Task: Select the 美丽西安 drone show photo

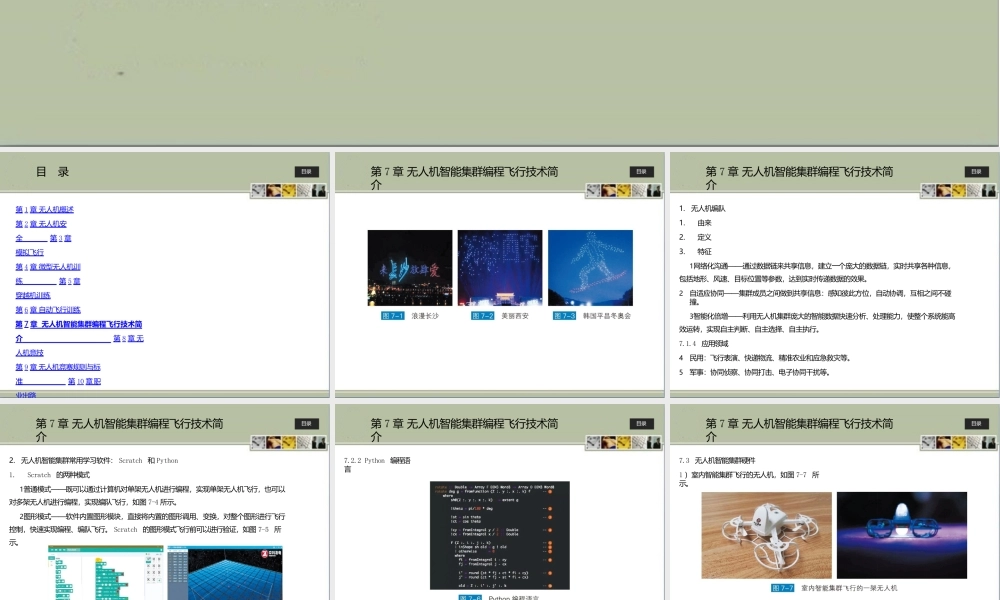Action: [x=500, y=268]
